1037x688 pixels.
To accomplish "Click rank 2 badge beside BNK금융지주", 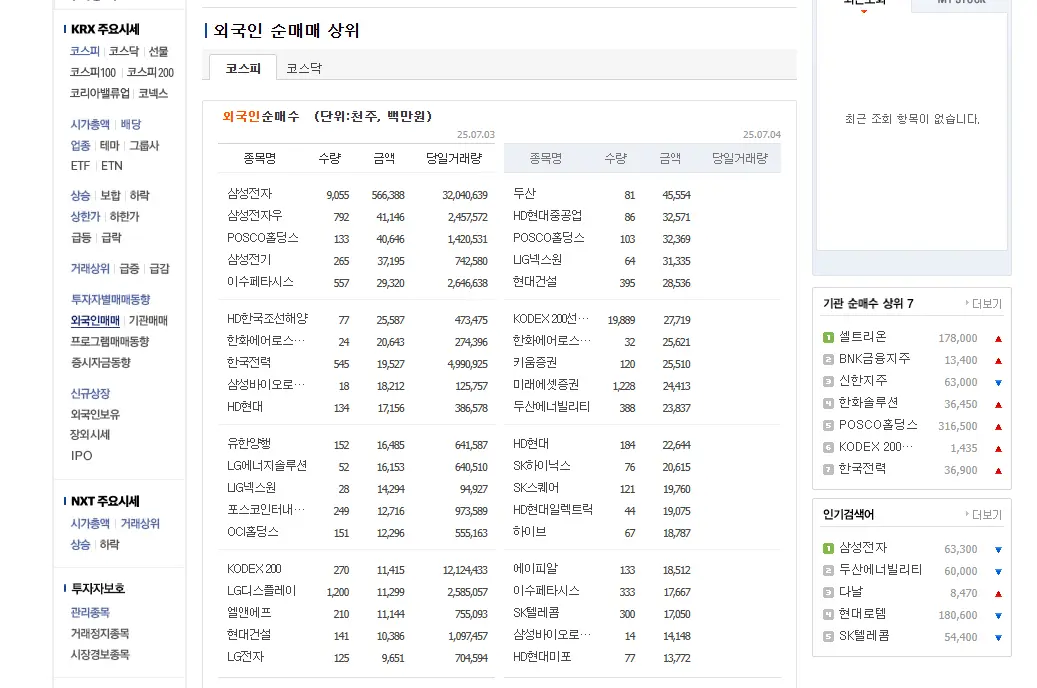I will [x=828, y=360].
